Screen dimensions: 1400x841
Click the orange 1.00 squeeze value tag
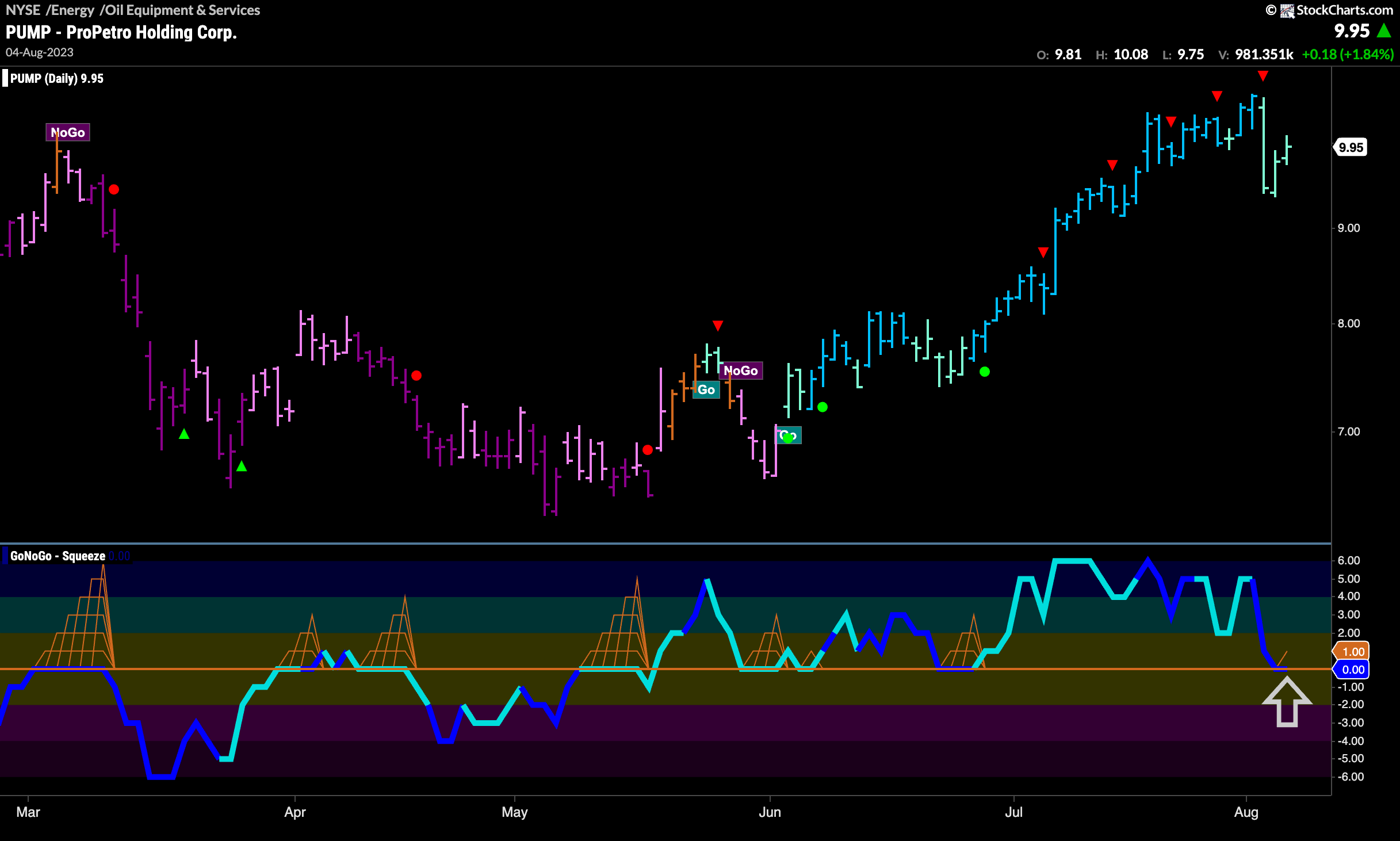click(x=1352, y=651)
